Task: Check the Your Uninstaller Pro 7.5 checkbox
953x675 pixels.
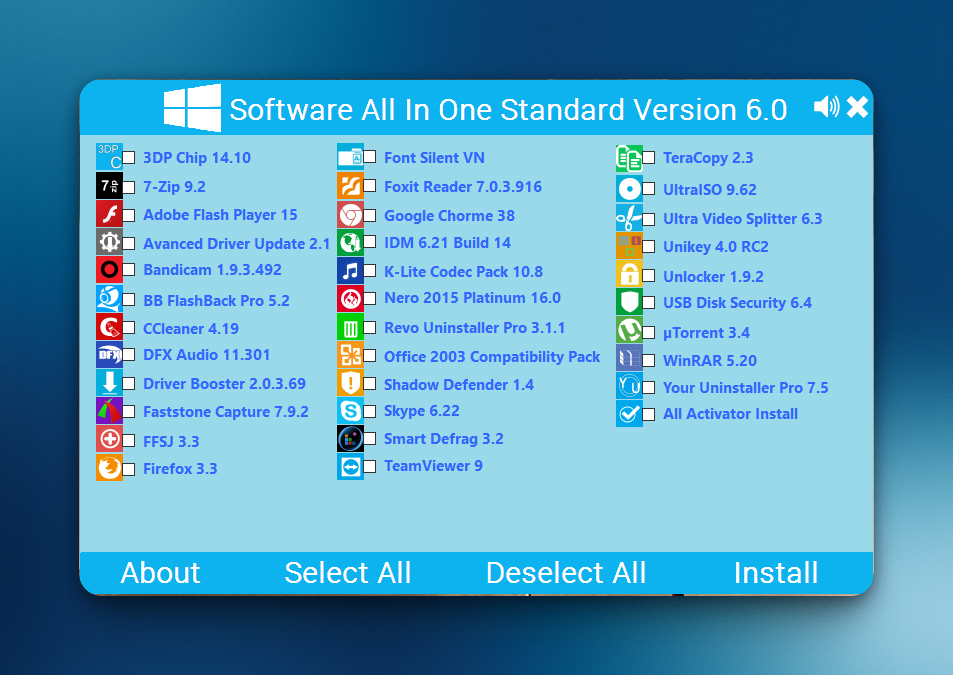Action: coord(649,387)
